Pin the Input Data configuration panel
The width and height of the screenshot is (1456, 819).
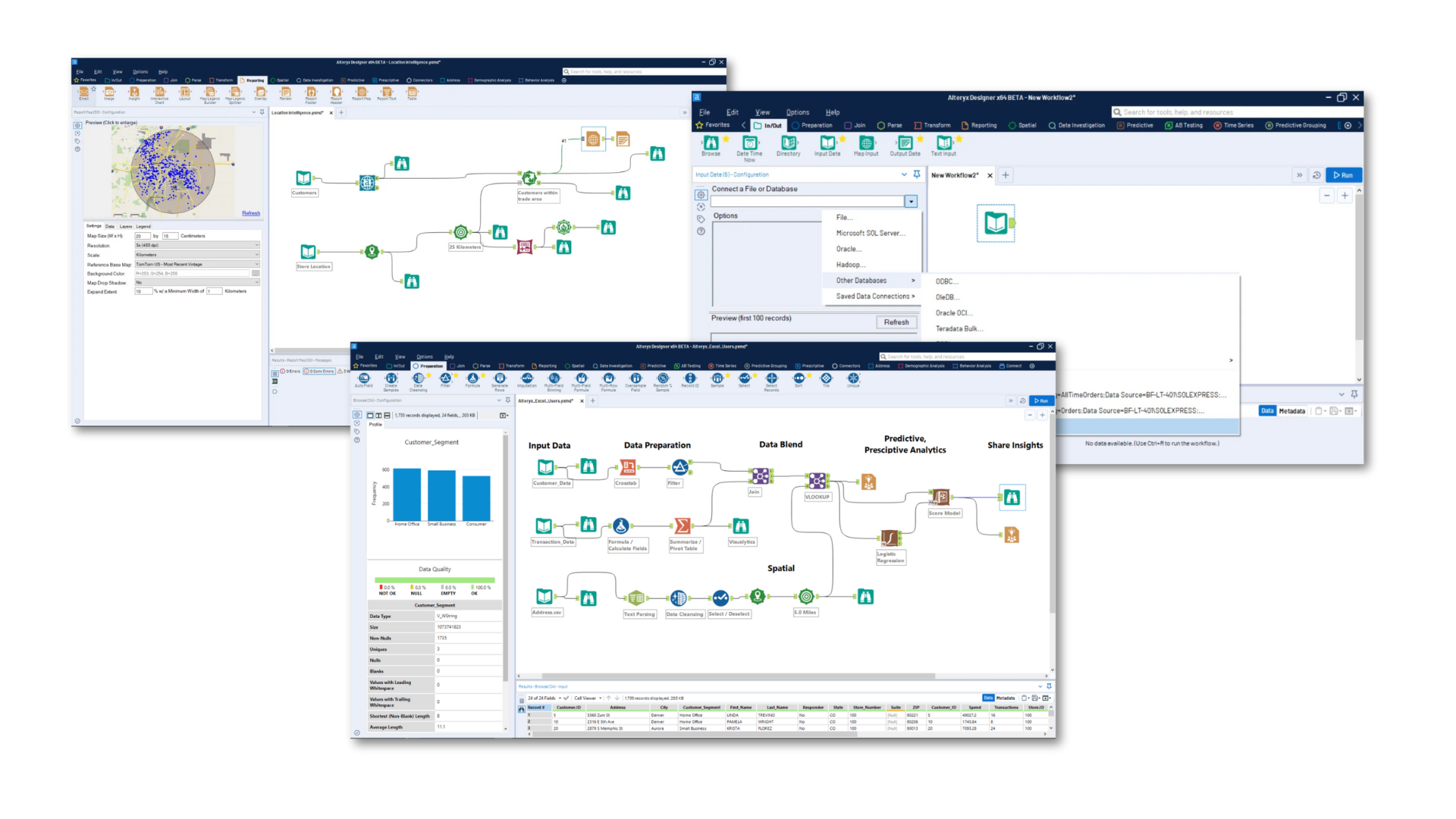917,174
